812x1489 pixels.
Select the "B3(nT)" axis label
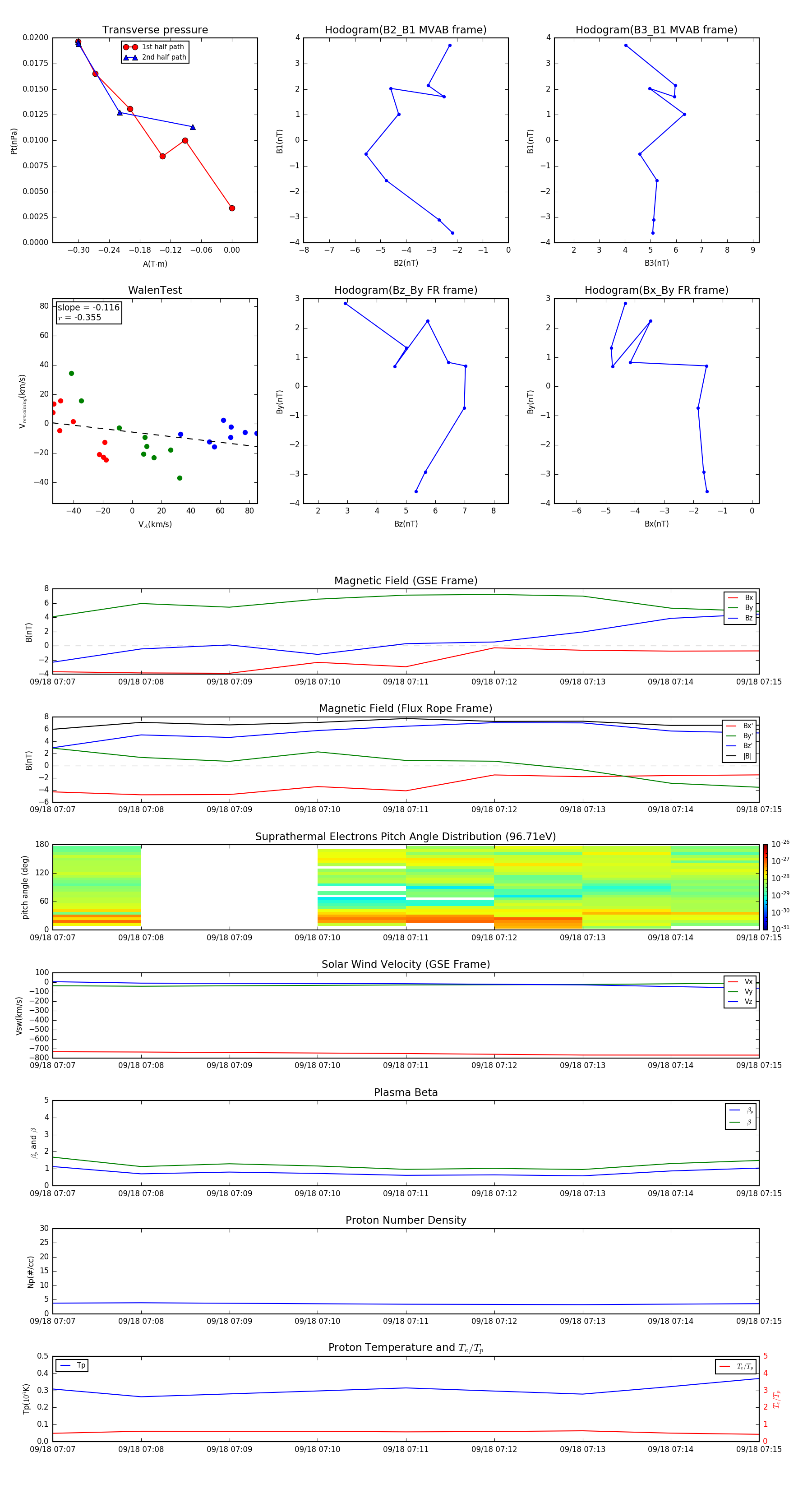click(x=656, y=263)
